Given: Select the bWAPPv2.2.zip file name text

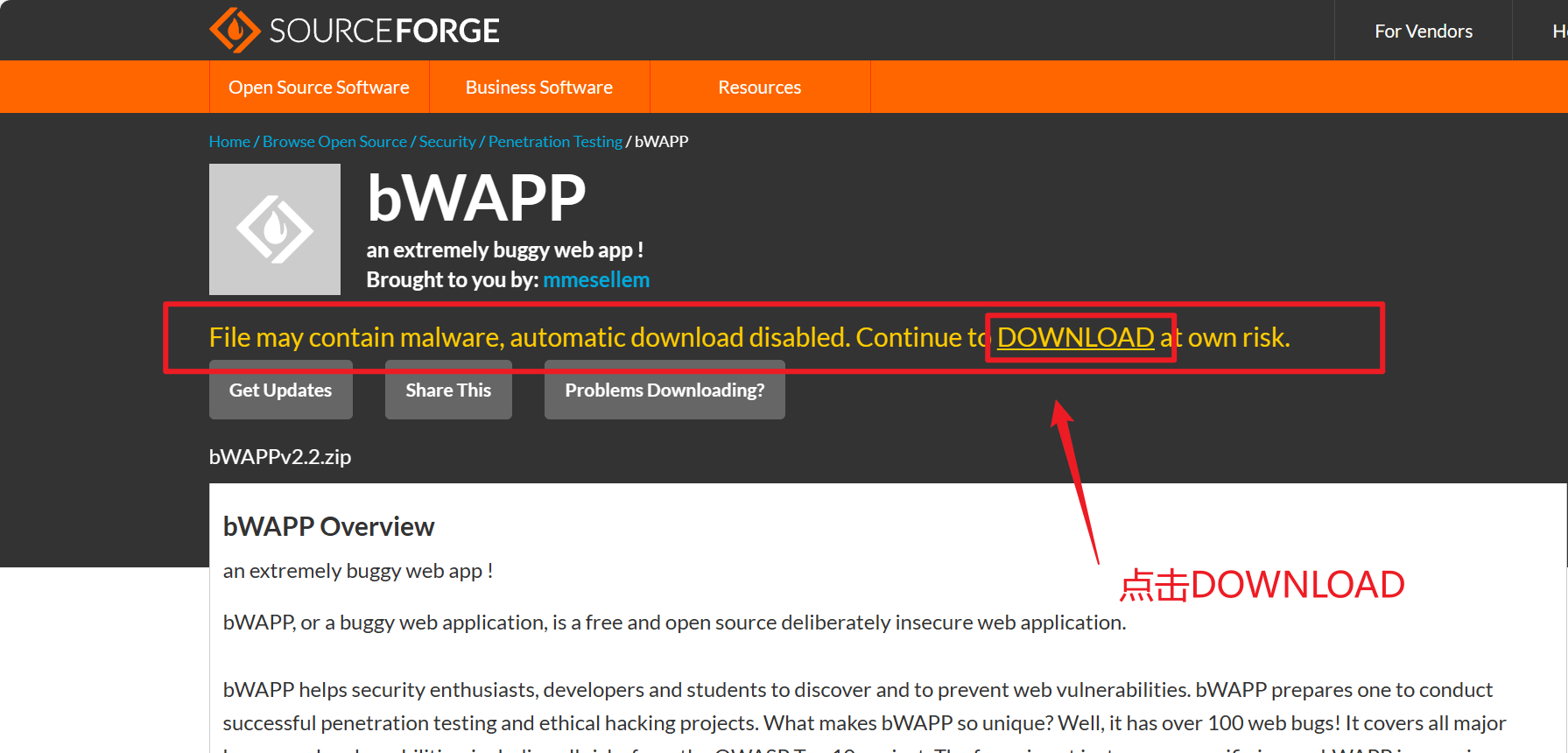Looking at the screenshot, I should (280, 457).
